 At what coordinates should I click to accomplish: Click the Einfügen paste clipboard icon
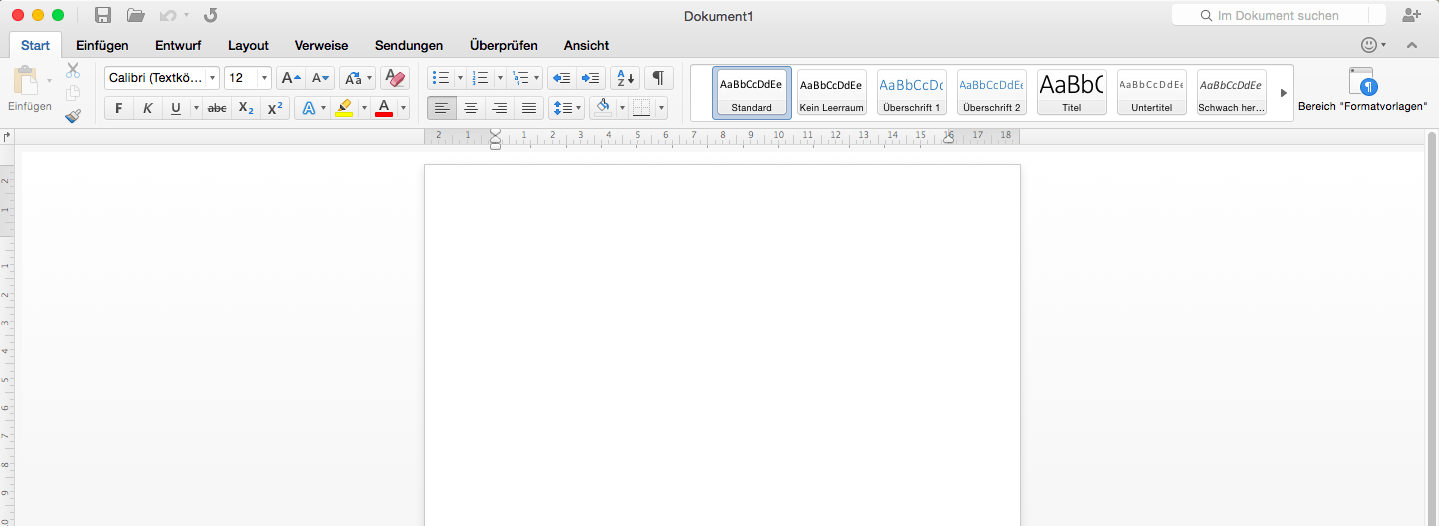click(26, 82)
